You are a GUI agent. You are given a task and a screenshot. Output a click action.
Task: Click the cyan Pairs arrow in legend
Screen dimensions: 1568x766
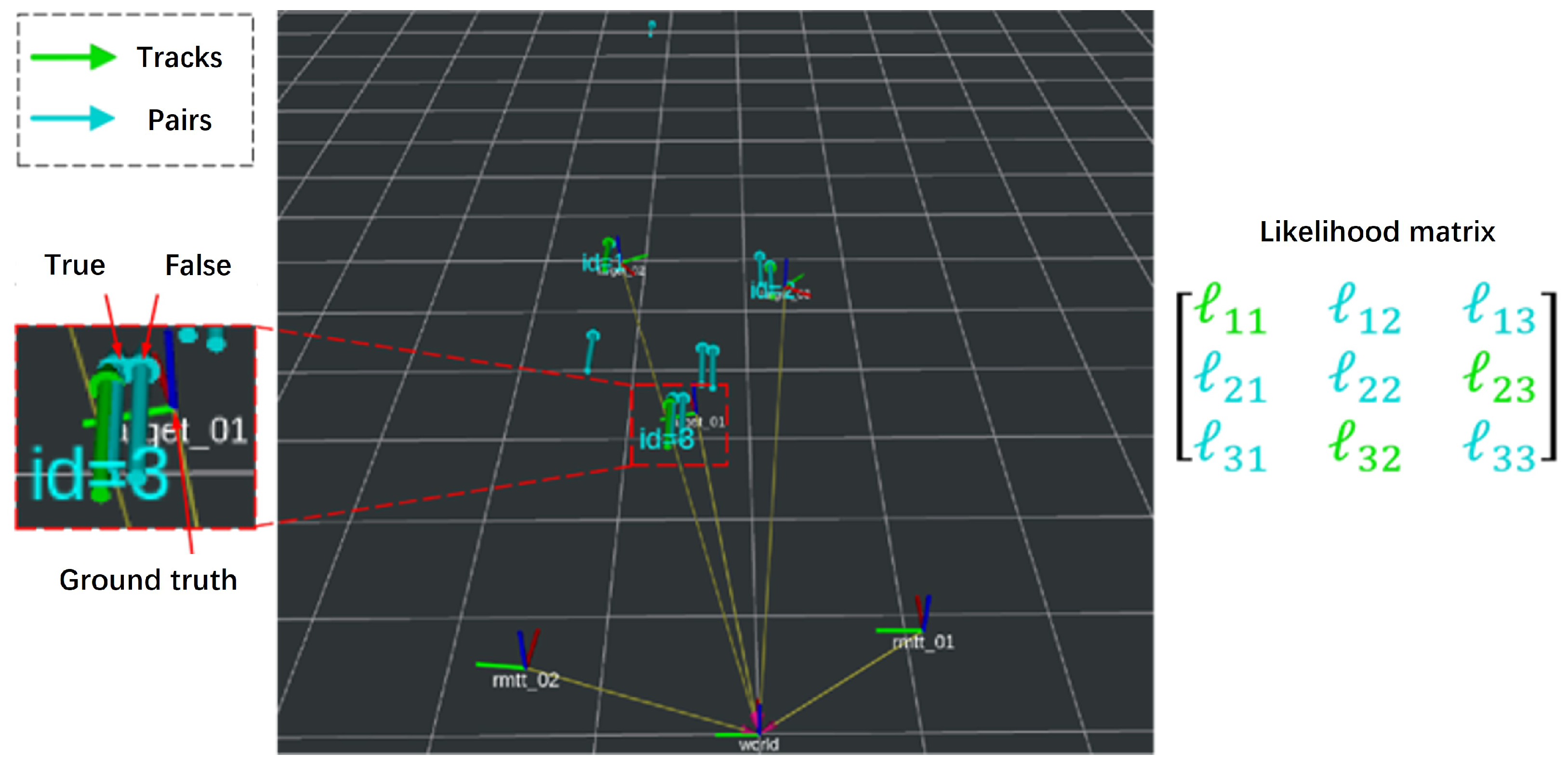(73, 119)
